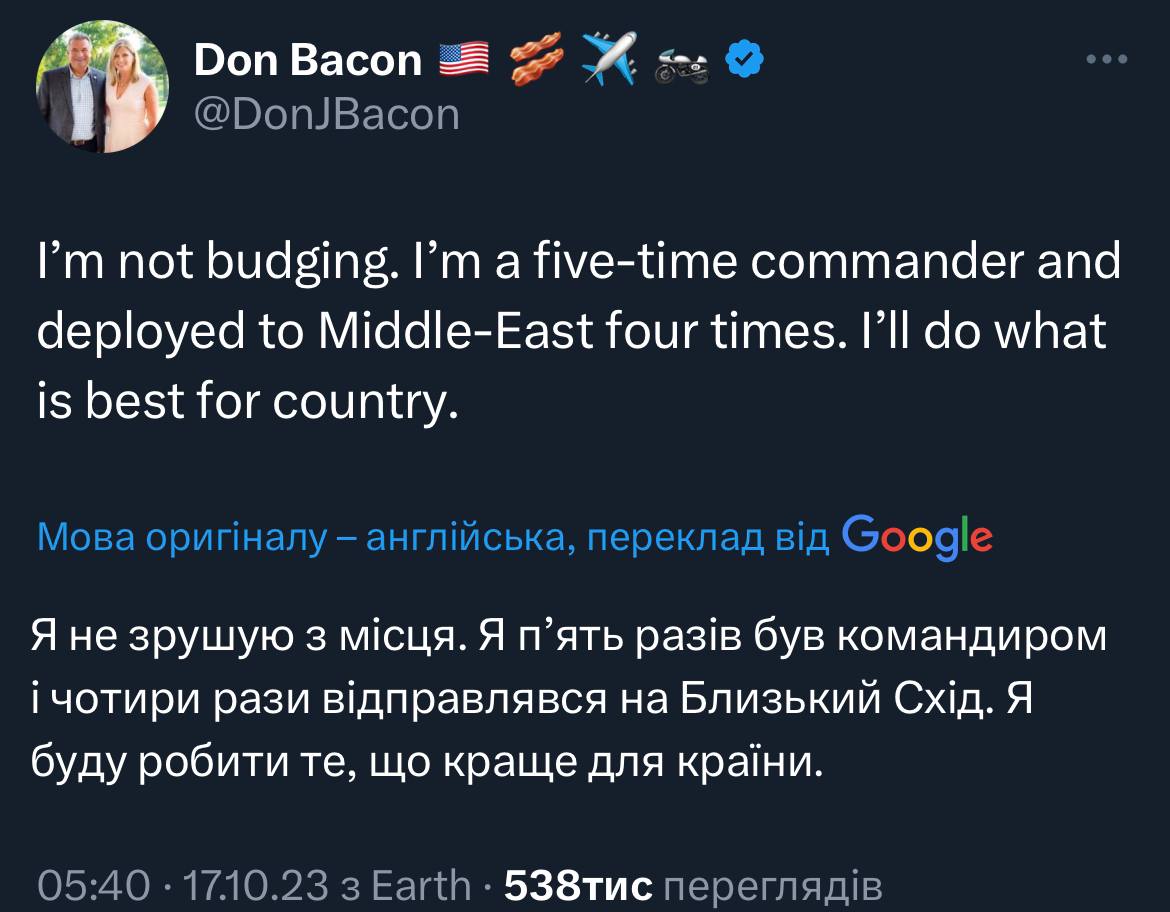The height and width of the screenshot is (912, 1170).
Task: Click the blue verified checkmark badge
Action: pos(745,61)
